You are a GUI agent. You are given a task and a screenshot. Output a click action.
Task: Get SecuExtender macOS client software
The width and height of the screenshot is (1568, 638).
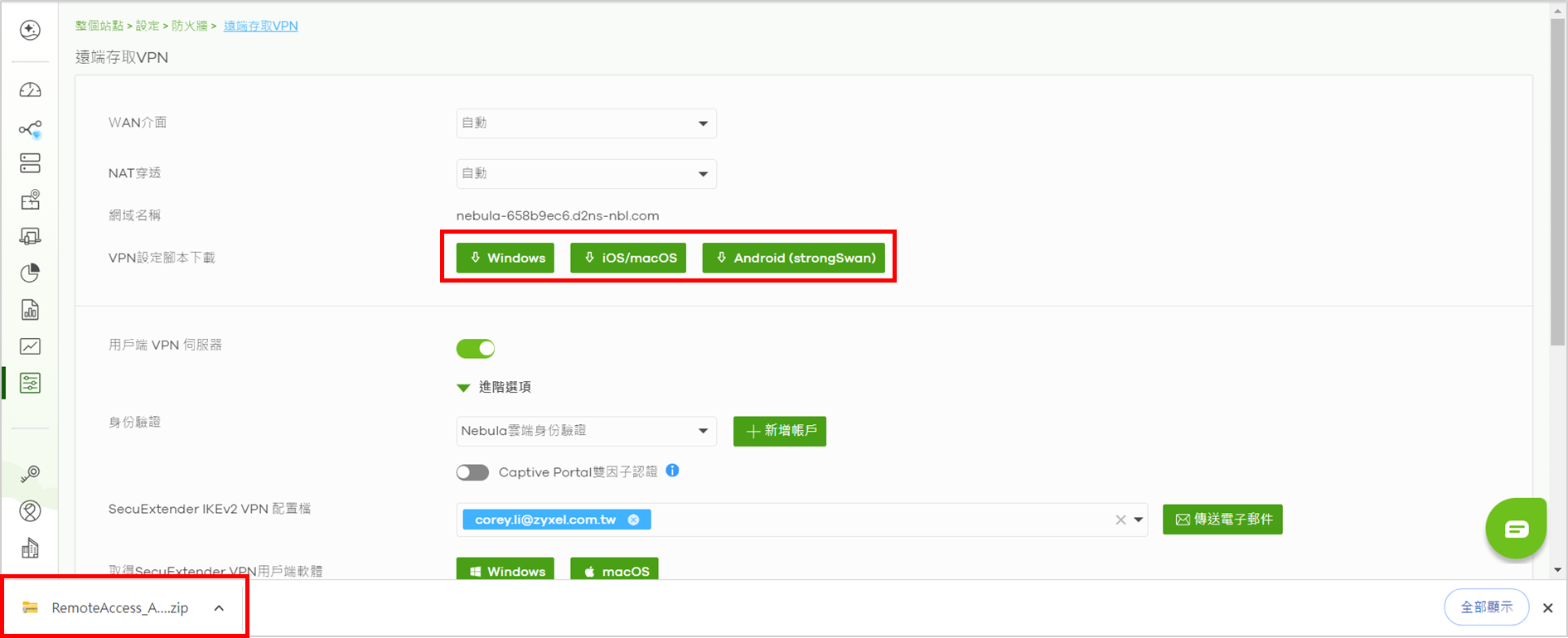tap(614, 569)
